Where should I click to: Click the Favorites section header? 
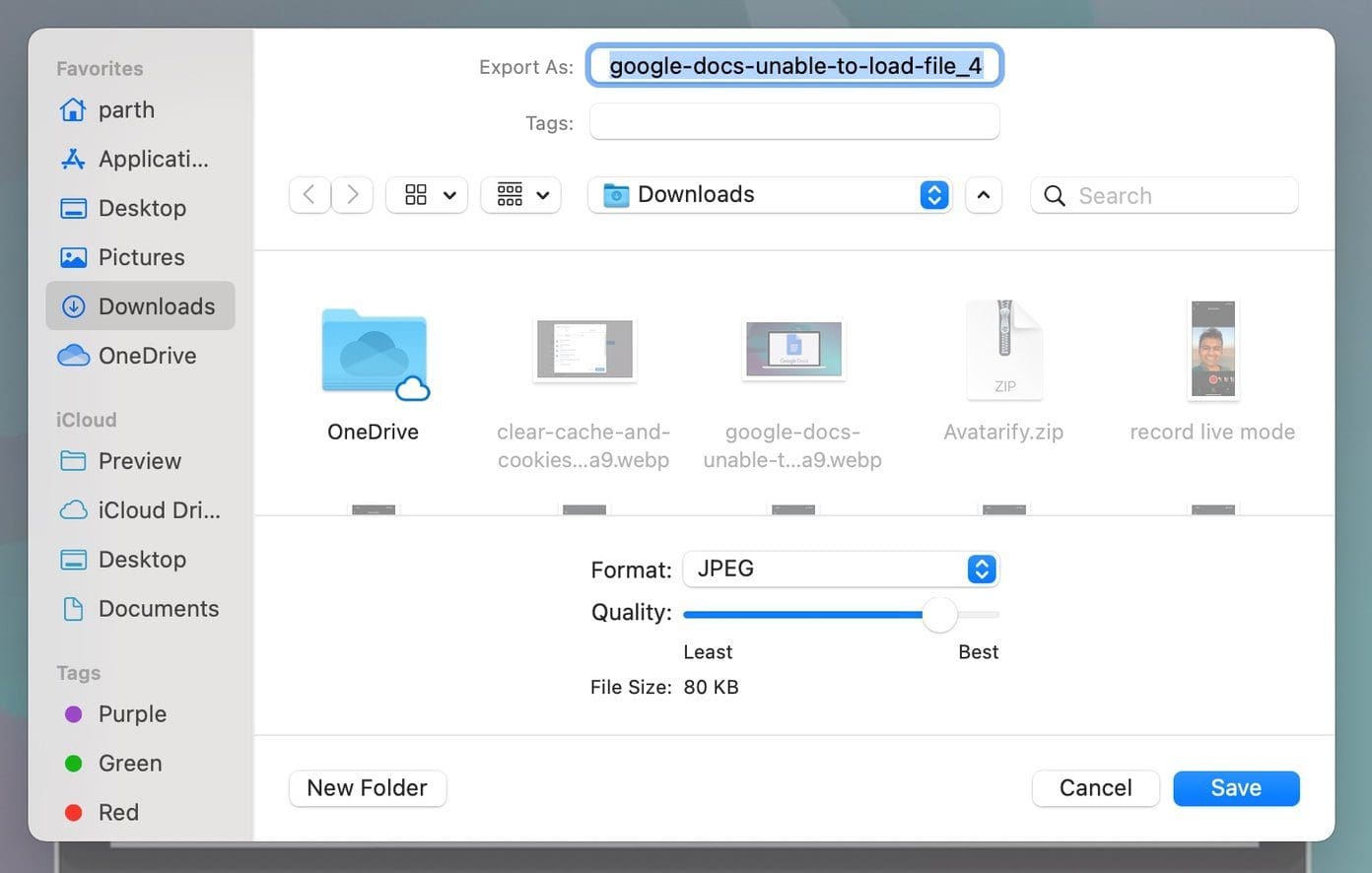(100, 69)
